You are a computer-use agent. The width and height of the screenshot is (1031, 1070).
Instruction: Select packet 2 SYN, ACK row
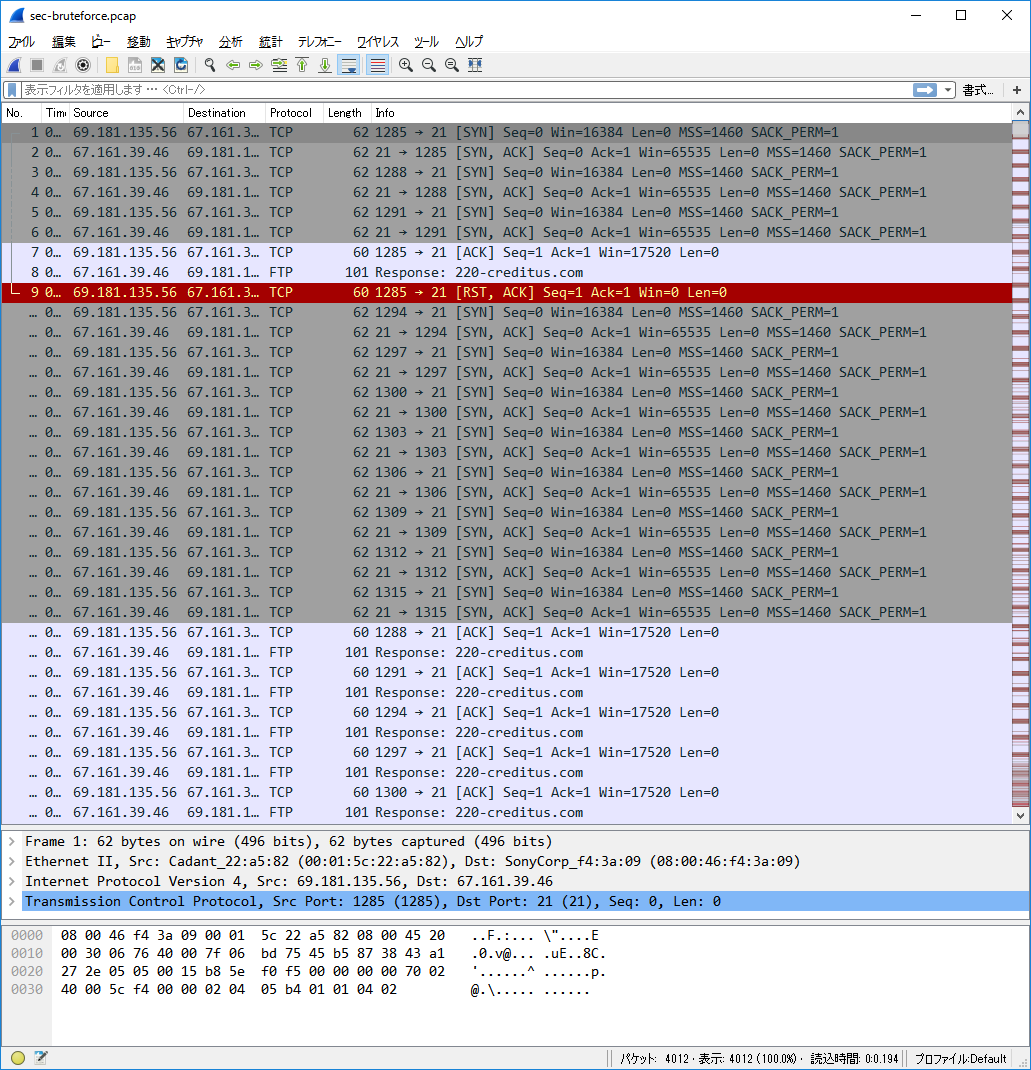506,152
